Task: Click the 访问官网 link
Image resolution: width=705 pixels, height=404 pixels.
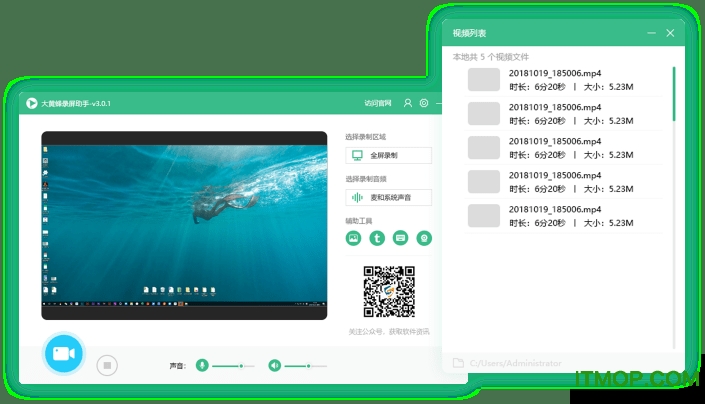Action: coord(377,103)
